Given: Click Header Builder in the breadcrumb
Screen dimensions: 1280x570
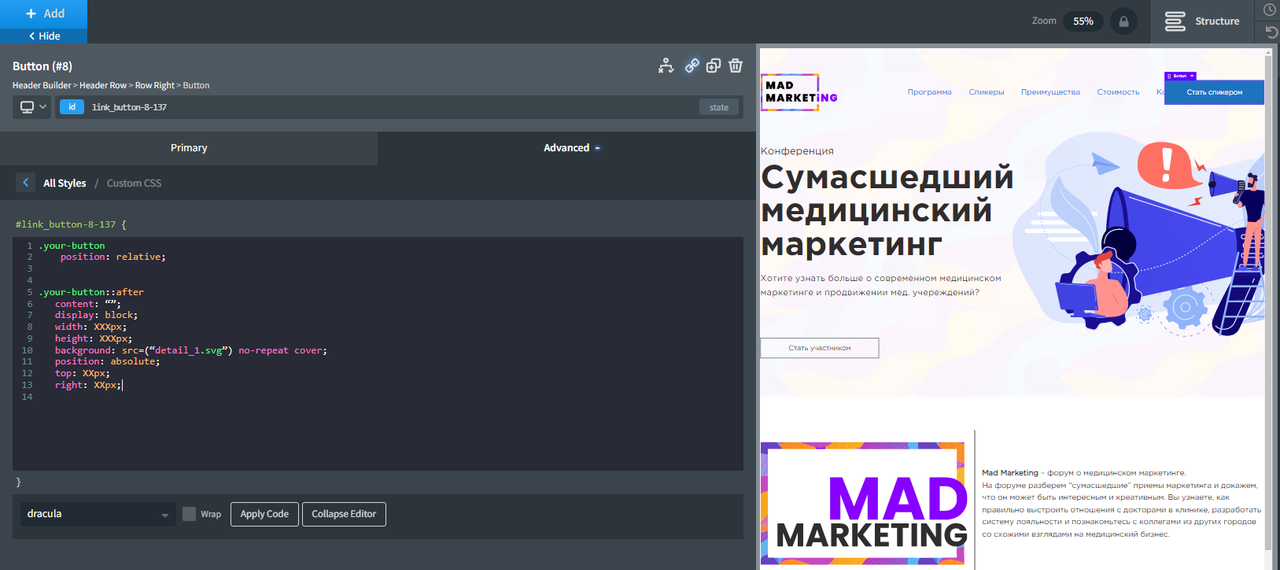Looking at the screenshot, I should coord(43,86).
